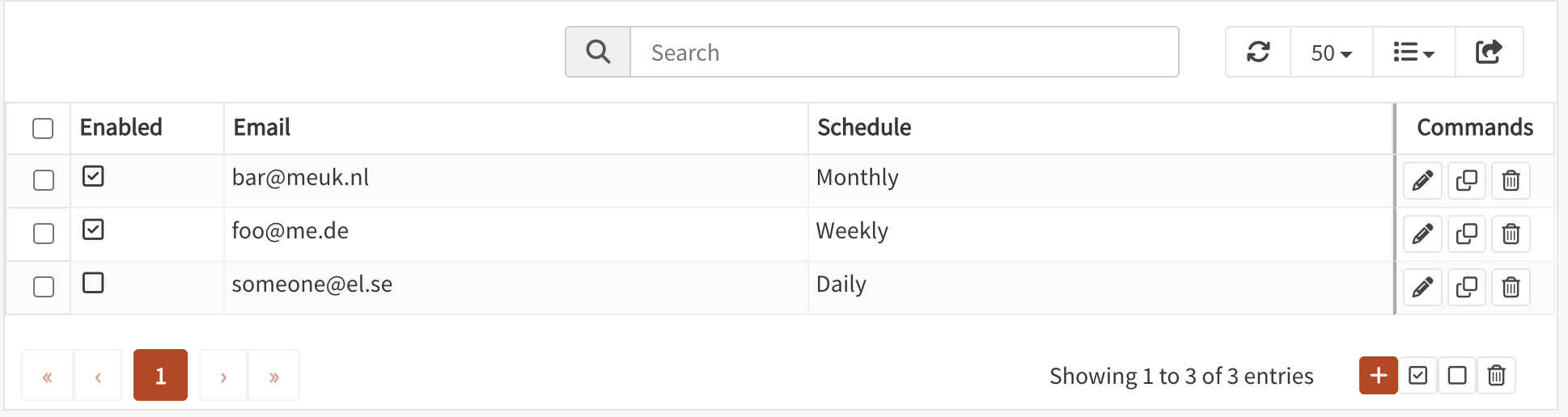
Task: Open the column list dropdown
Action: coord(1414,53)
